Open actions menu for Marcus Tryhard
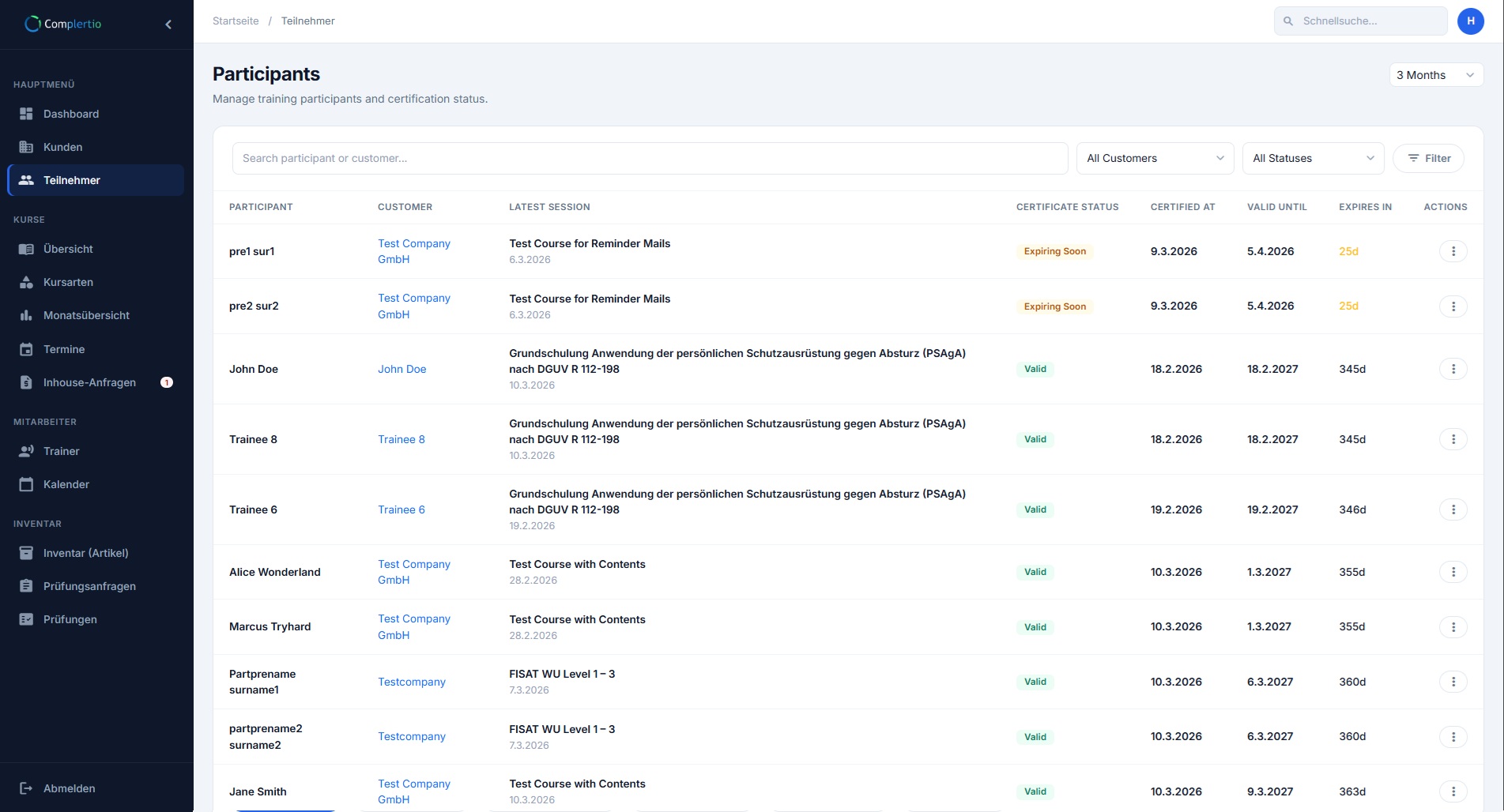Viewport: 1504px width, 812px height. click(1453, 627)
